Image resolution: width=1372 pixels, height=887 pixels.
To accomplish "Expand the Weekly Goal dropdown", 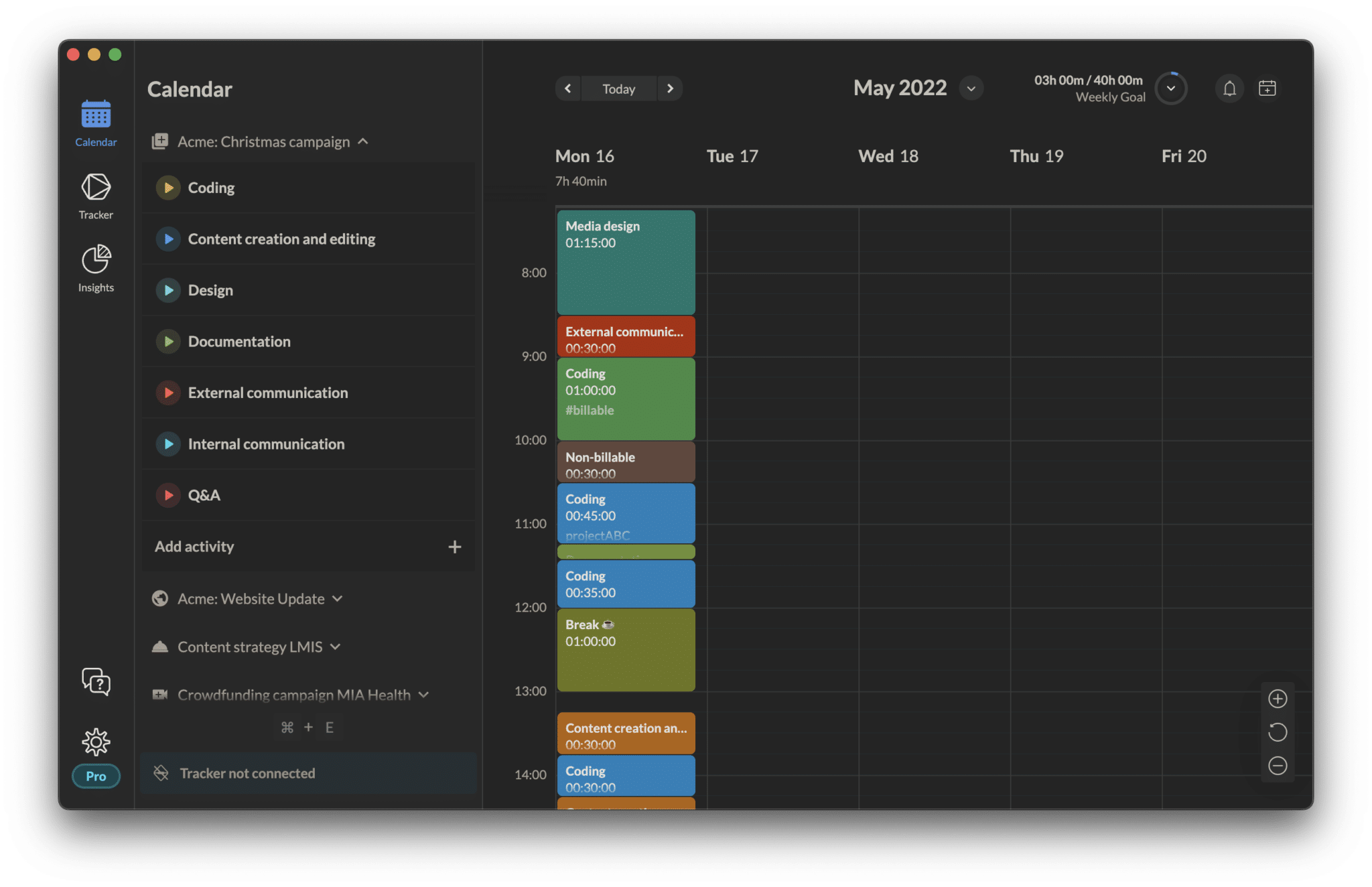I will point(1170,88).
